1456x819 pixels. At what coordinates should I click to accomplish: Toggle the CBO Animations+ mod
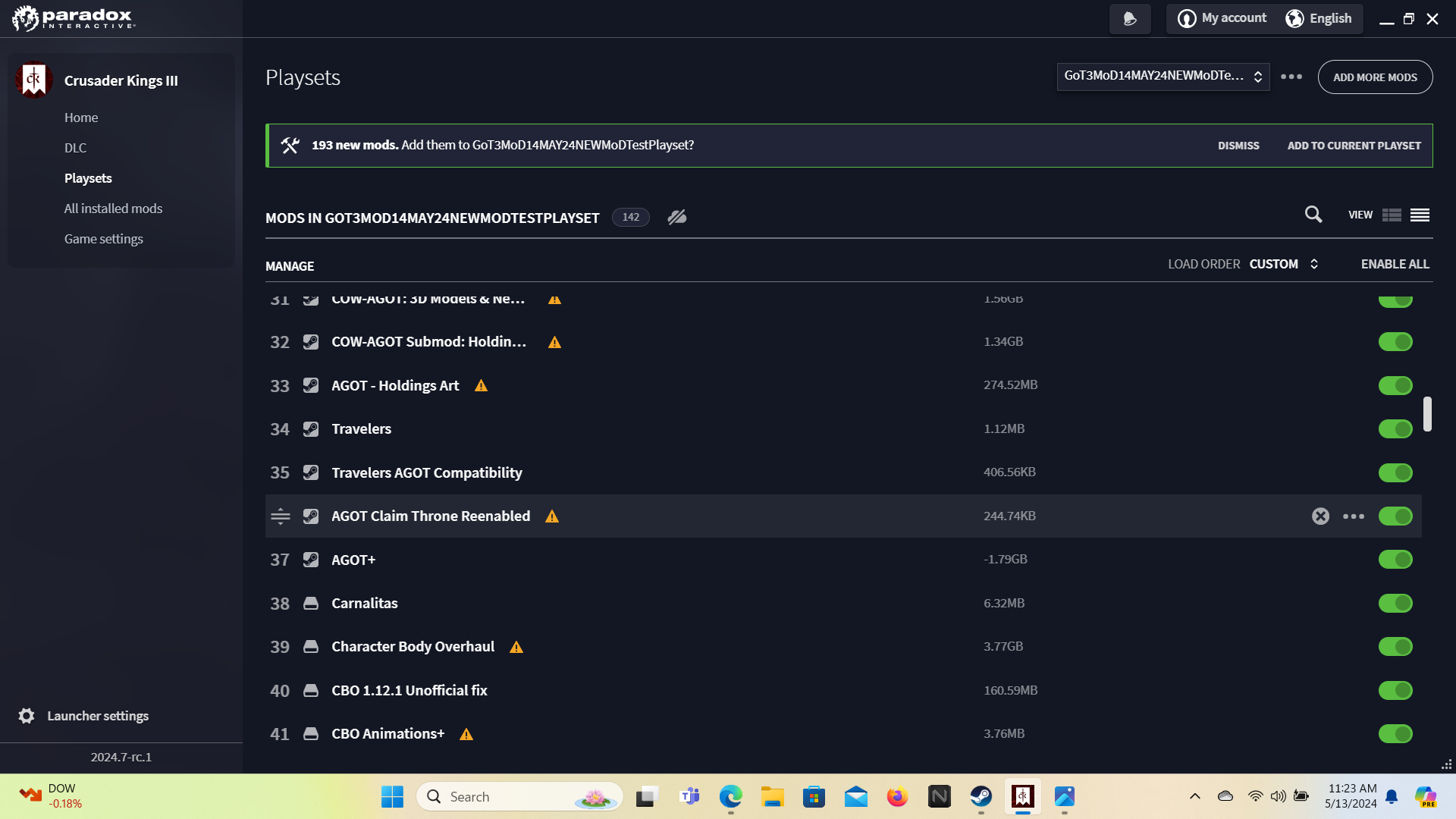(1395, 734)
